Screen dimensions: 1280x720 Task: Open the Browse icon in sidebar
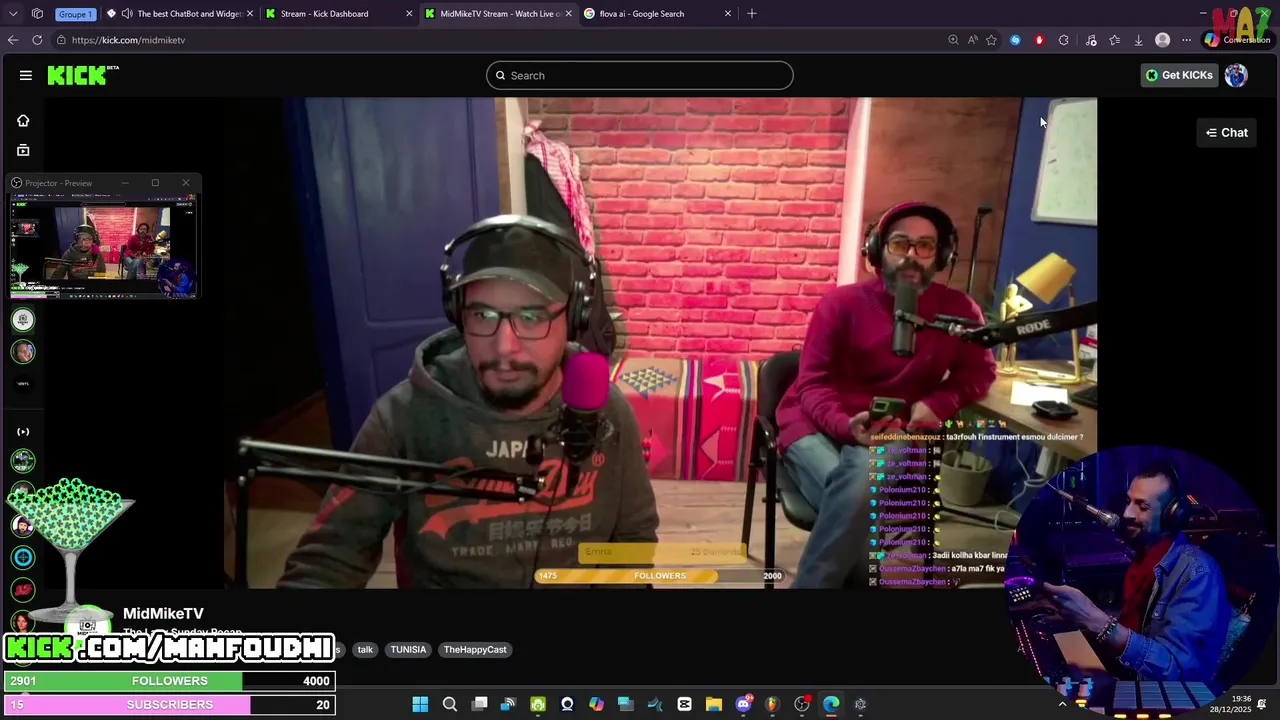pyautogui.click(x=23, y=150)
